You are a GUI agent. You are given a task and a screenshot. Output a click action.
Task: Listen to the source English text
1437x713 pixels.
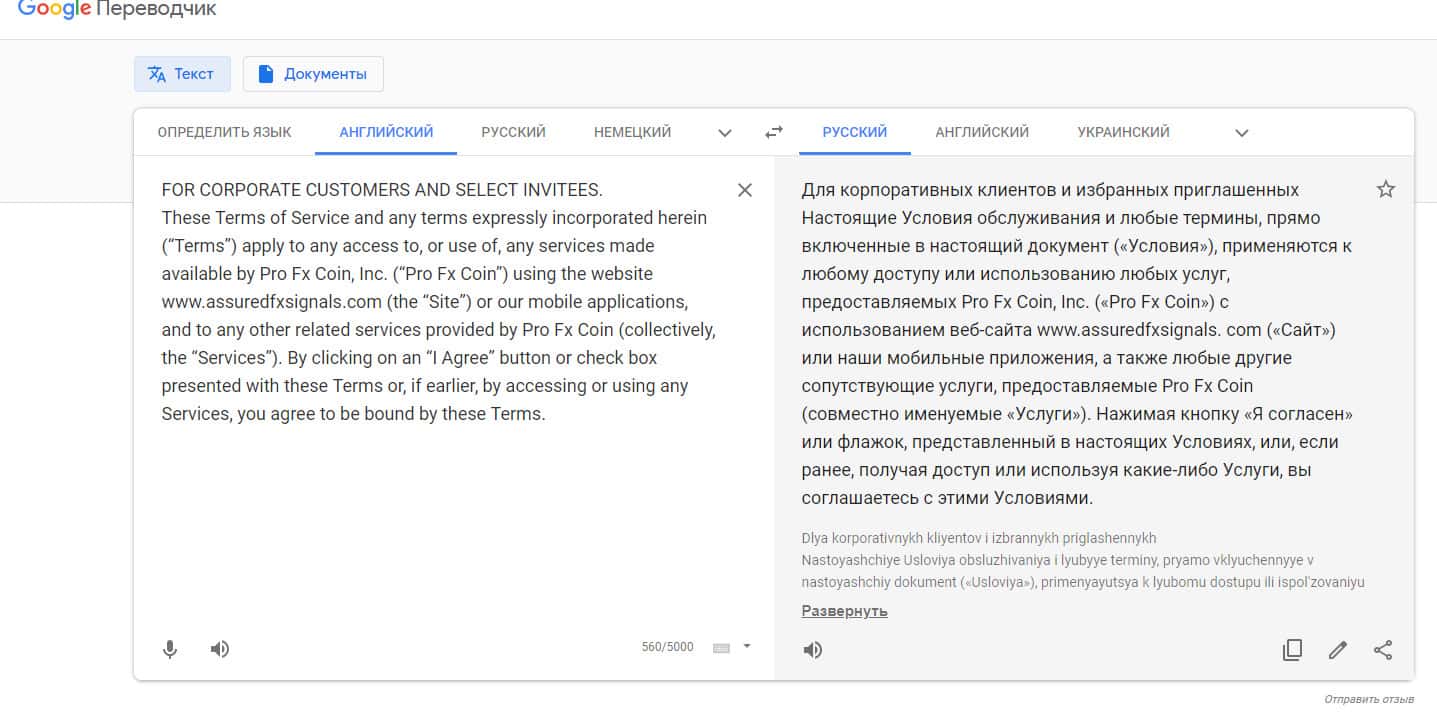click(x=220, y=649)
